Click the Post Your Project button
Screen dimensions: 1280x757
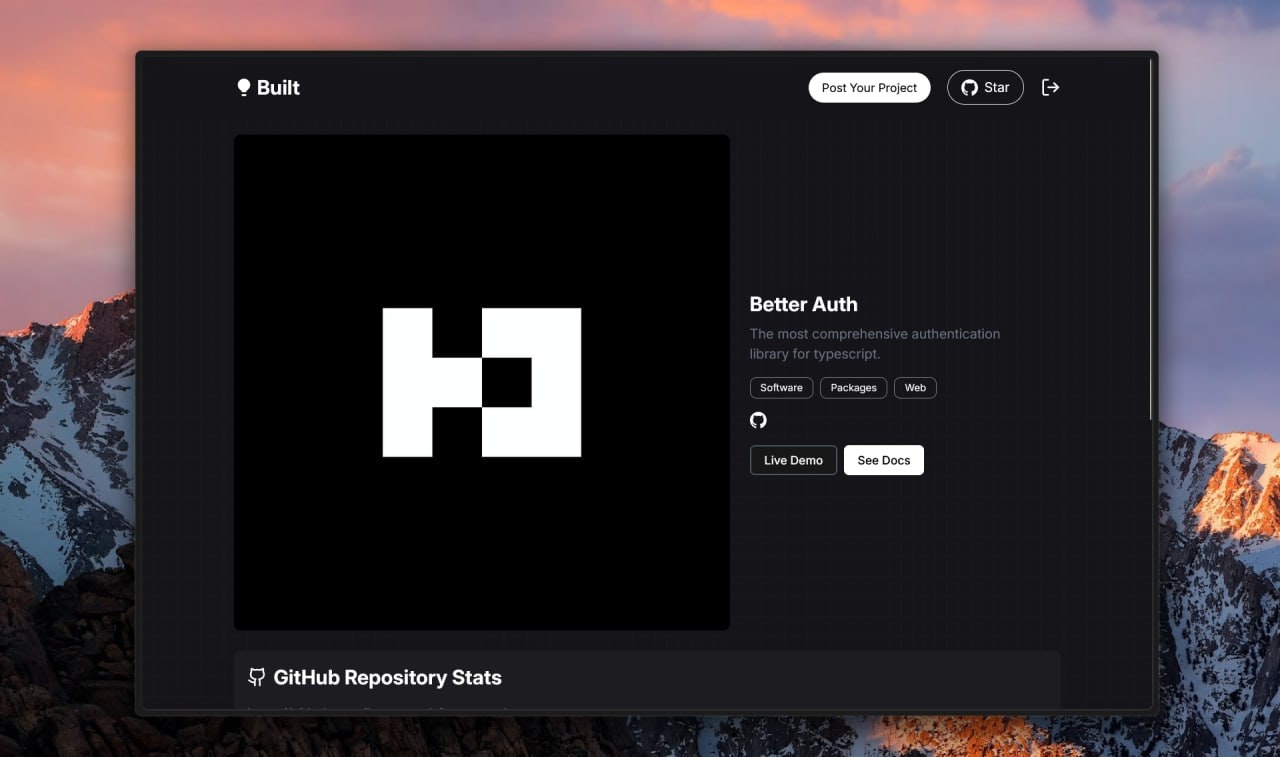tap(869, 88)
